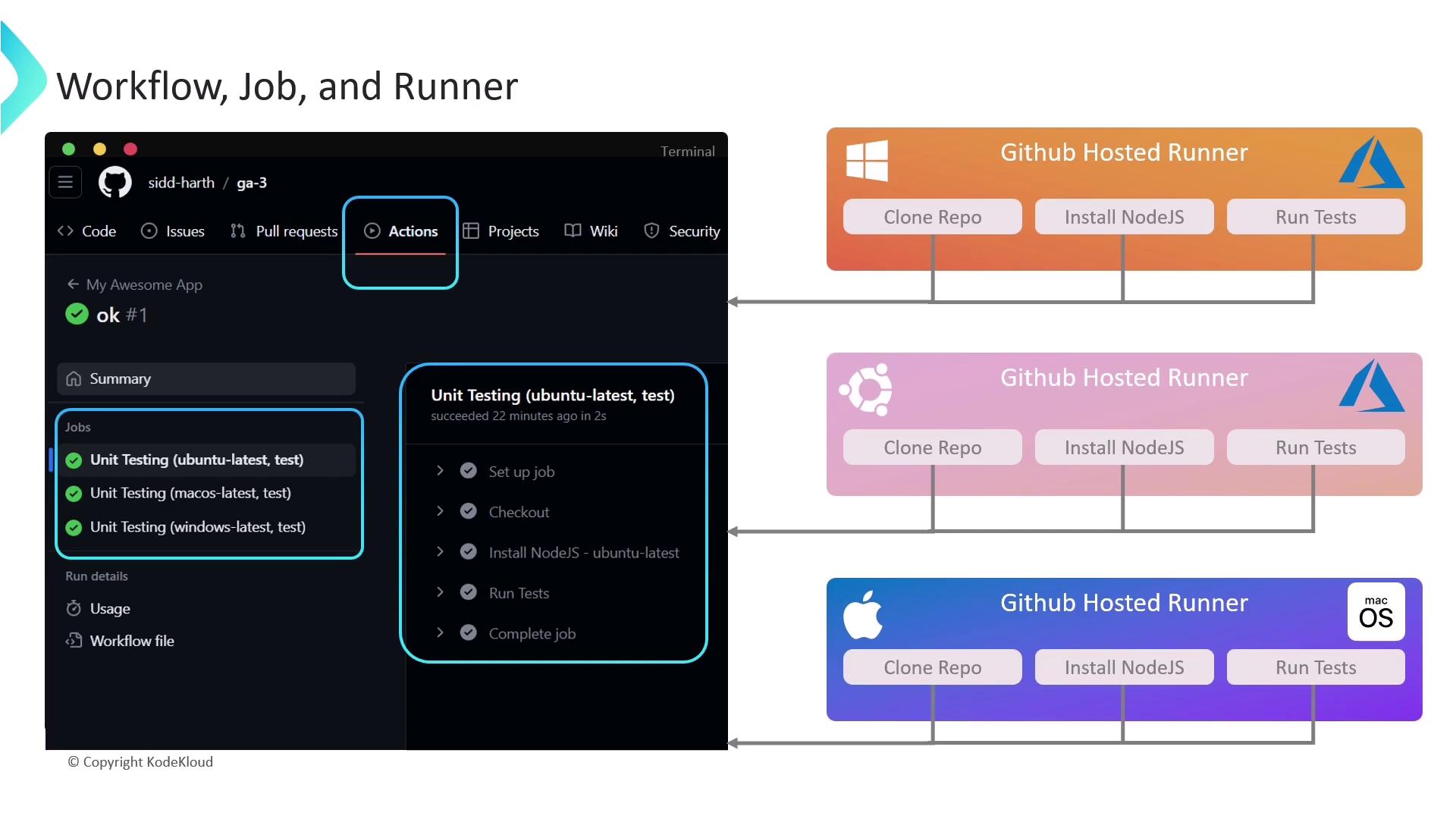Click the Ubuntu logo icon
Viewport: 1456px width, 819px height.
coord(866,389)
